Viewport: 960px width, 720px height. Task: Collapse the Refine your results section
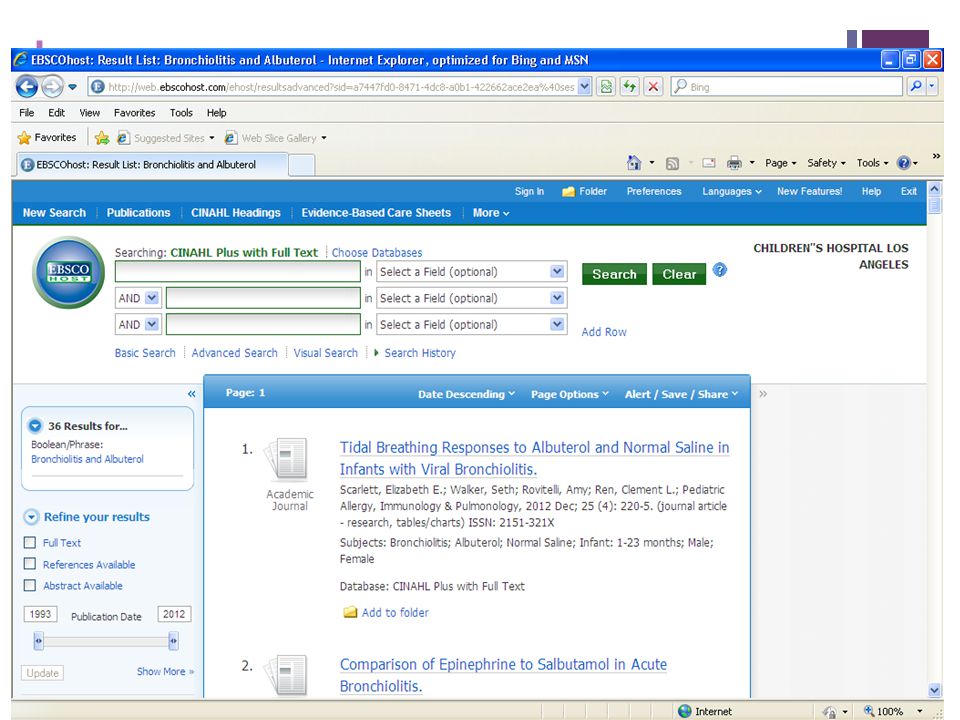(31, 517)
